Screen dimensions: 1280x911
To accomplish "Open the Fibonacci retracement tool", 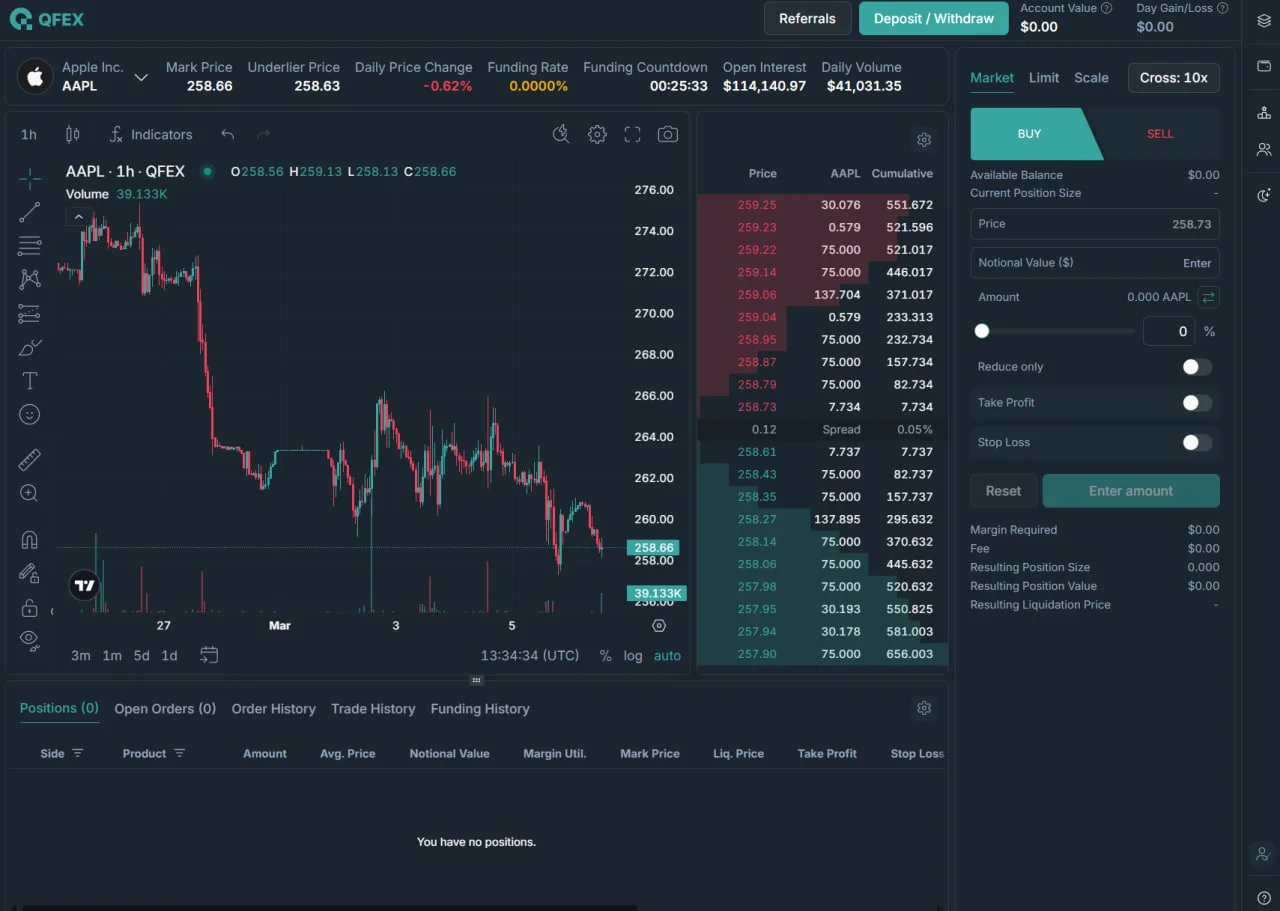I will 30,246.
